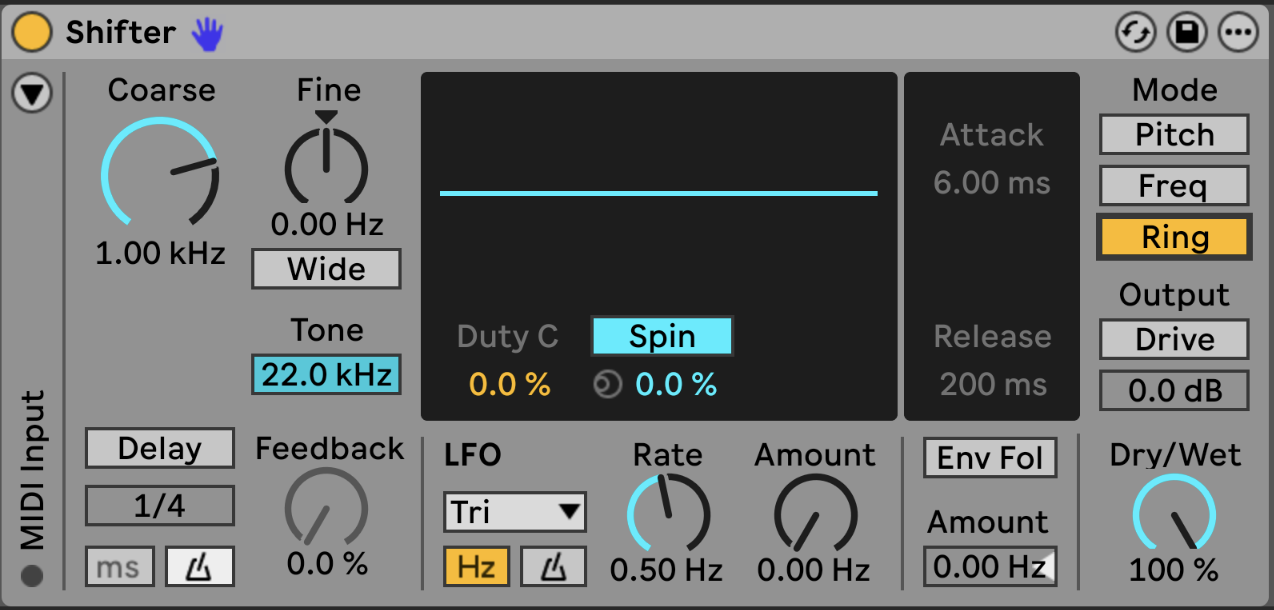Click the Dry/Wet knob

1174,515
